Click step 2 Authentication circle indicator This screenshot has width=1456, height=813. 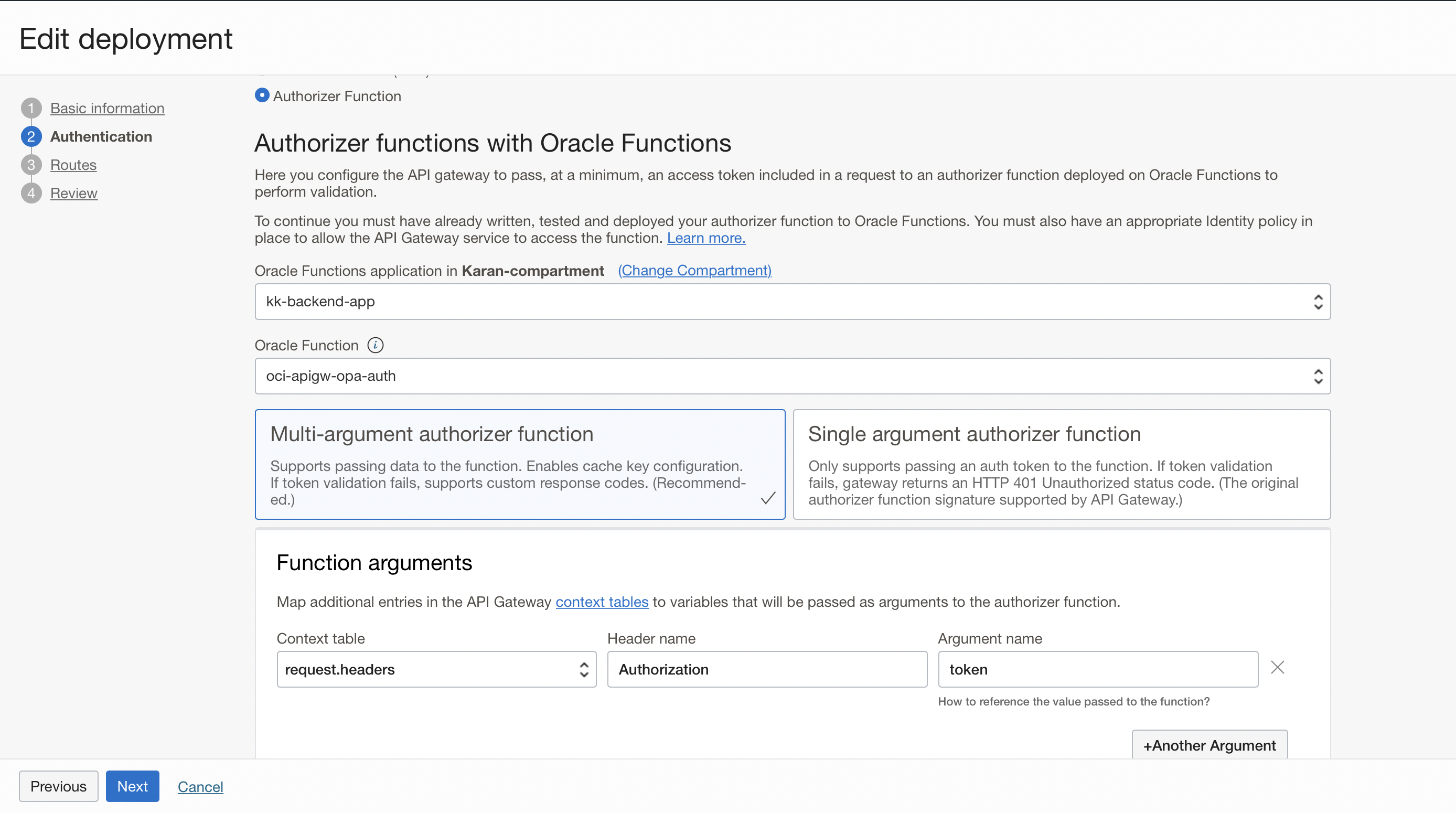click(x=31, y=136)
